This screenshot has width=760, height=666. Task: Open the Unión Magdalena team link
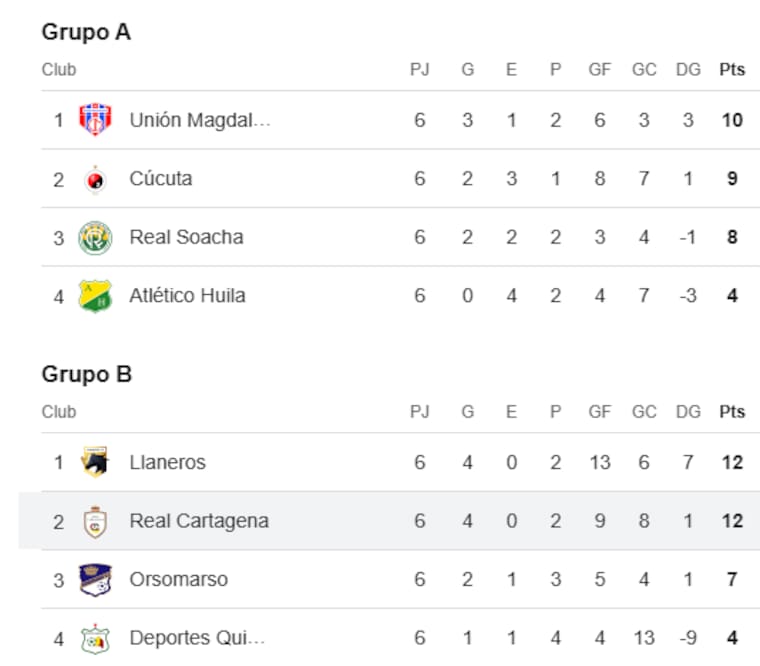(200, 120)
